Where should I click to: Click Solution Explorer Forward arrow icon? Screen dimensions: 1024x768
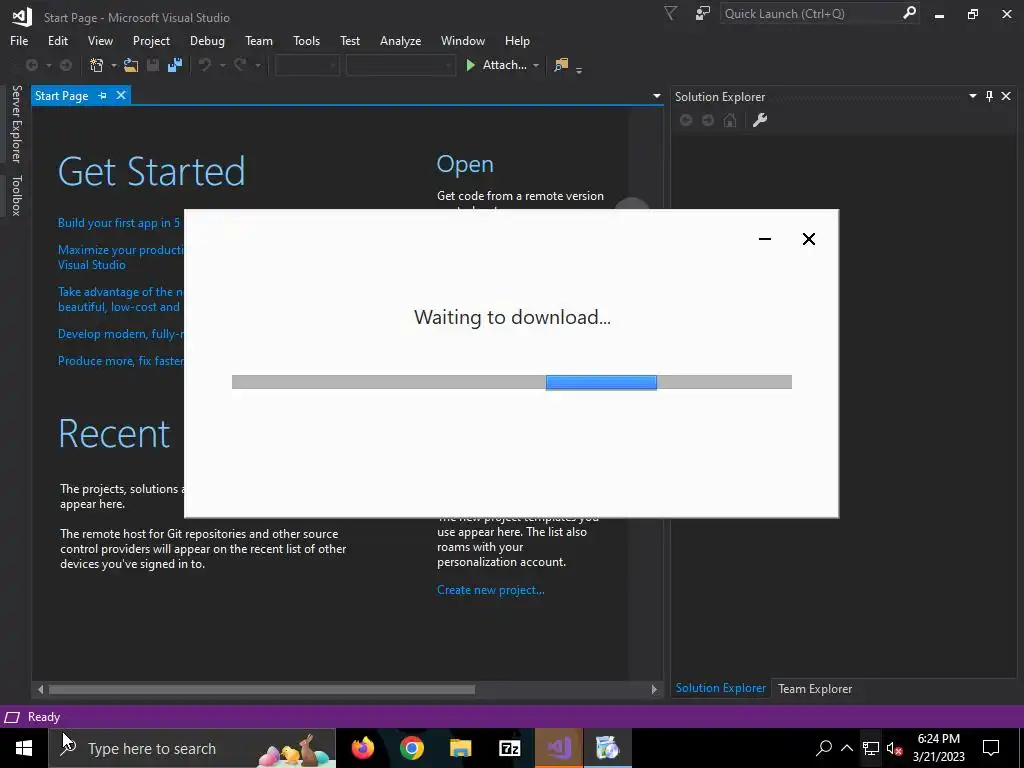708,120
